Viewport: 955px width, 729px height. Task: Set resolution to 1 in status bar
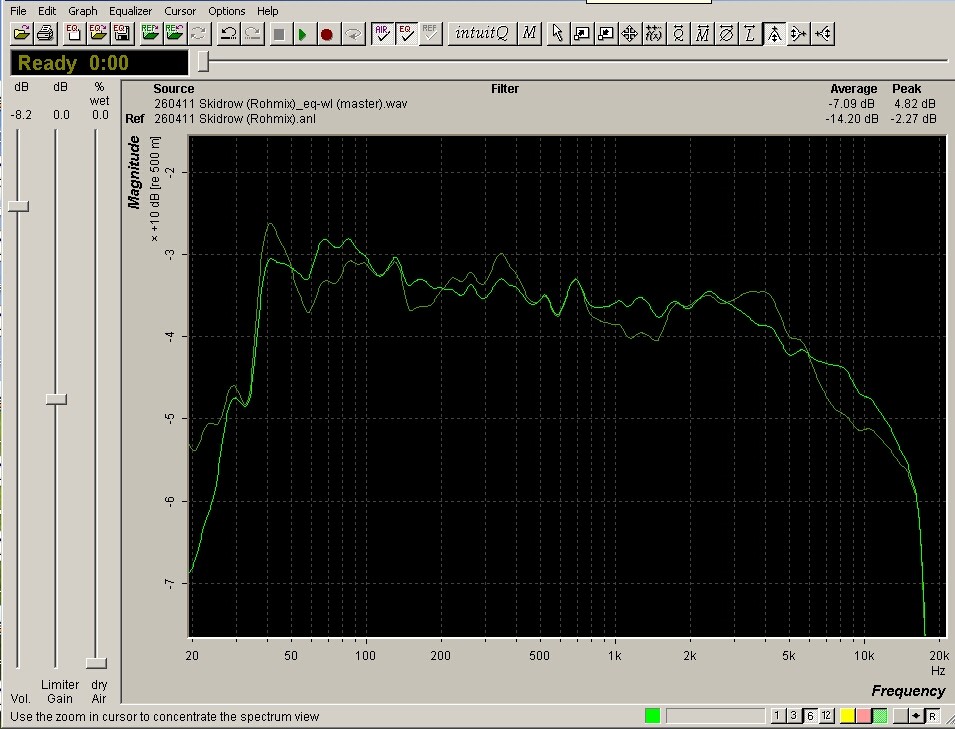click(x=777, y=716)
